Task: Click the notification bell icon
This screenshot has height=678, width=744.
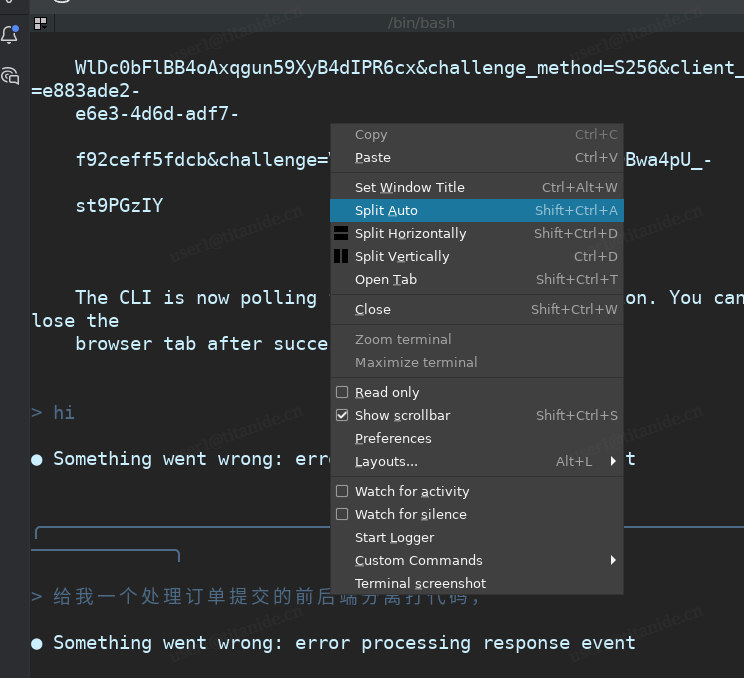Action: [10, 35]
